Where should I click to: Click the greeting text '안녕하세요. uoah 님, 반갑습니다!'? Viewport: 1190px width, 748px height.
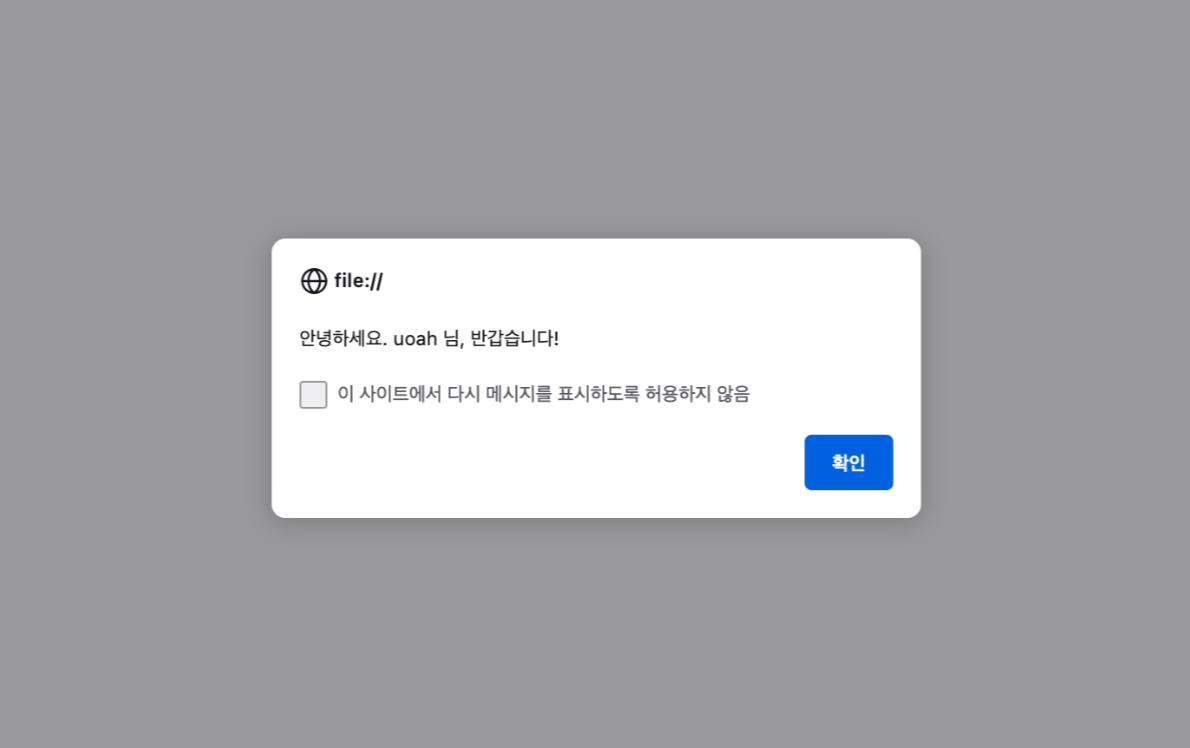point(429,338)
